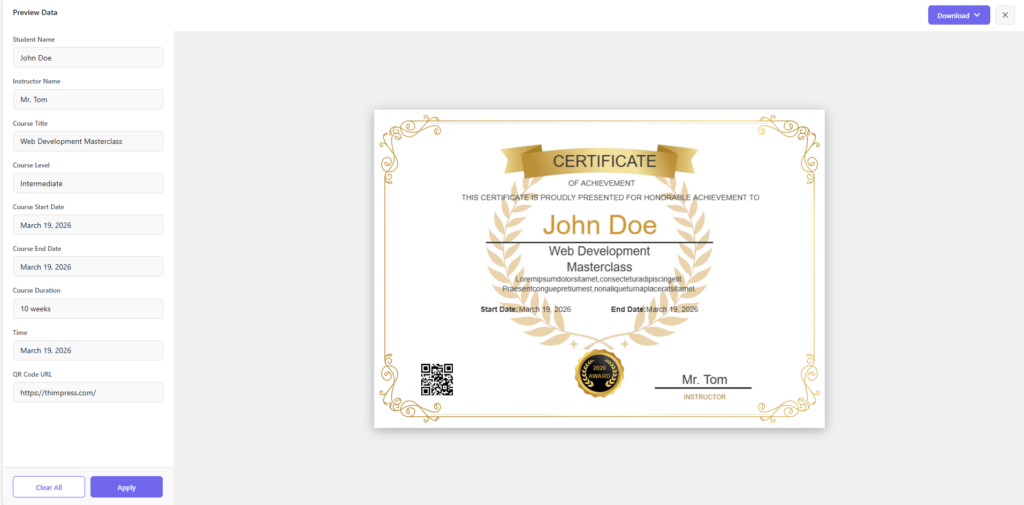The image size is (1024, 505).
Task: Click into the Course Title field
Action: pyautogui.click(x=88, y=142)
